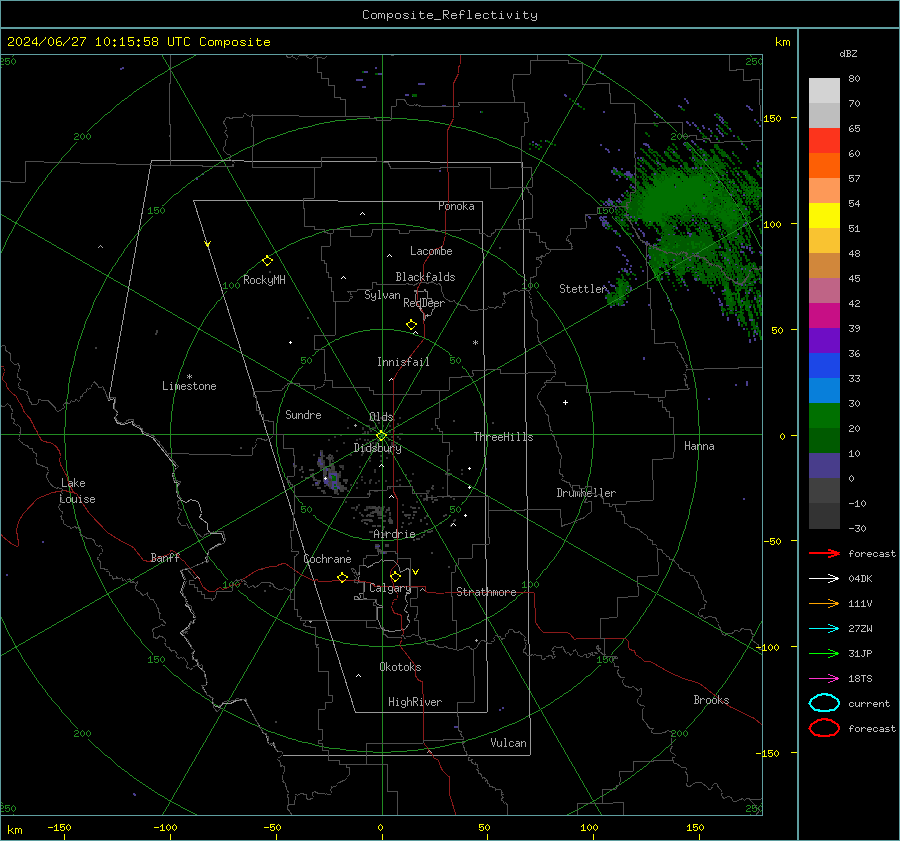
Task: Select the light gray 80–70 dBZ color band
Action: tap(824, 91)
